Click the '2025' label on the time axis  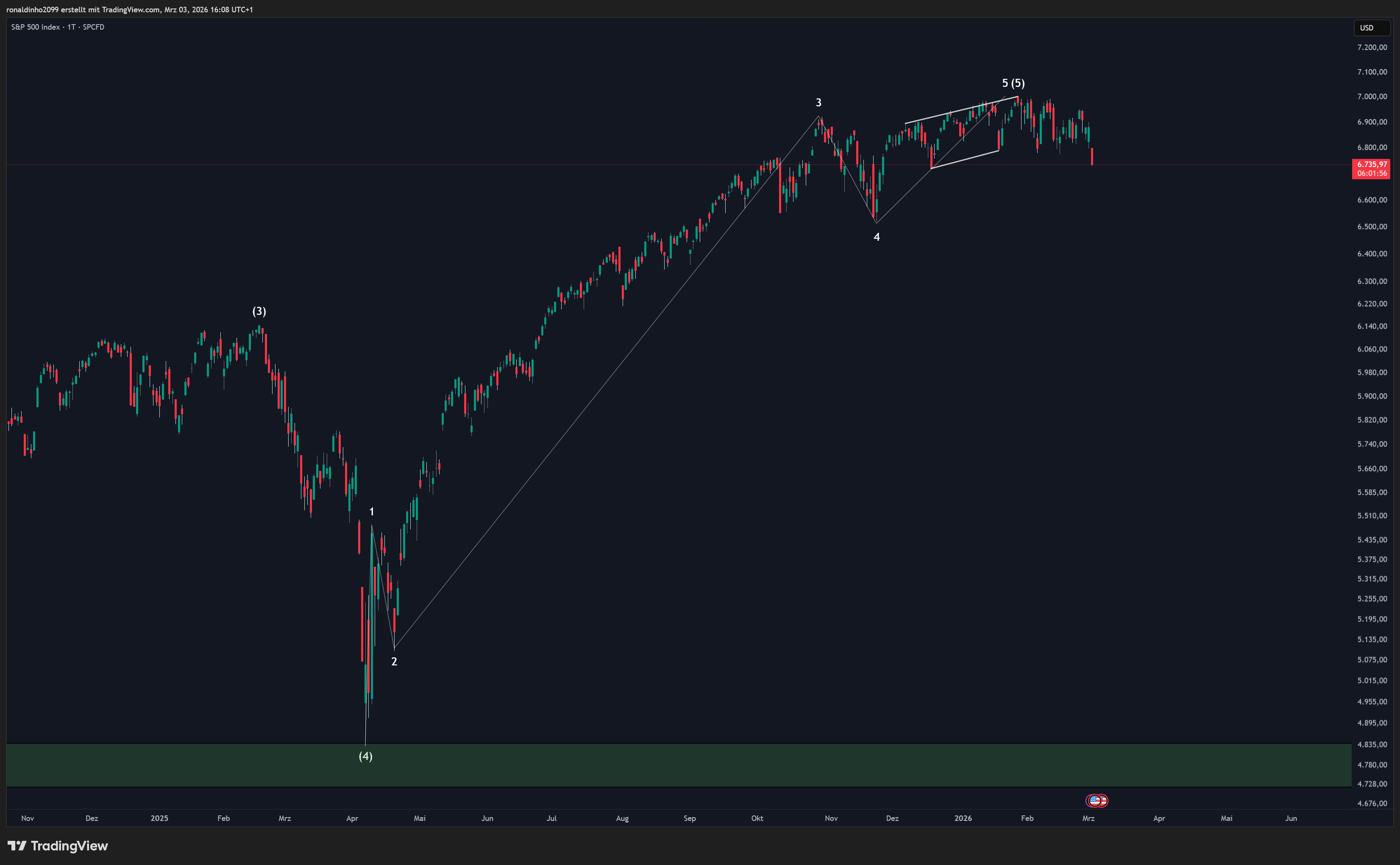[x=159, y=818]
